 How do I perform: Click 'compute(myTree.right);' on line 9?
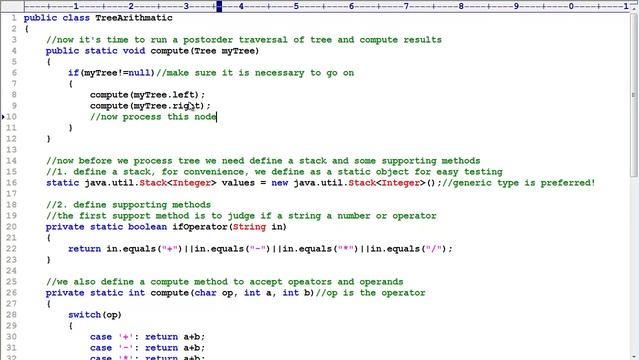coord(150,106)
